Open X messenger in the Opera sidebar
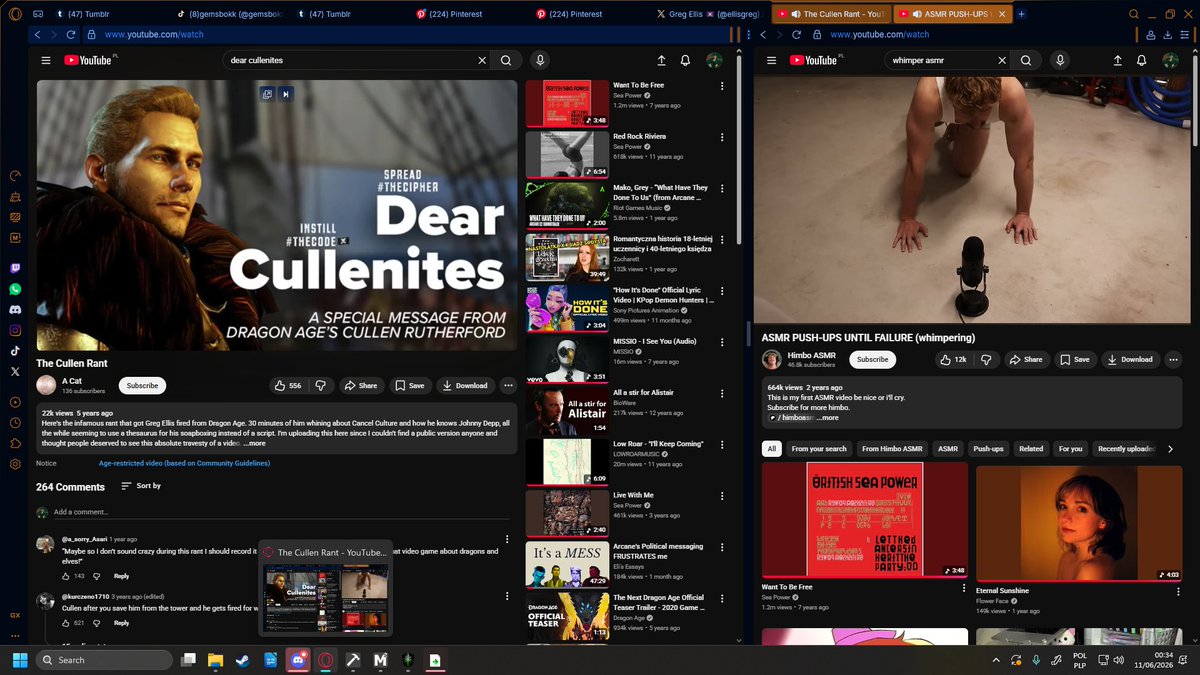This screenshot has width=1200, height=675. coord(15,371)
